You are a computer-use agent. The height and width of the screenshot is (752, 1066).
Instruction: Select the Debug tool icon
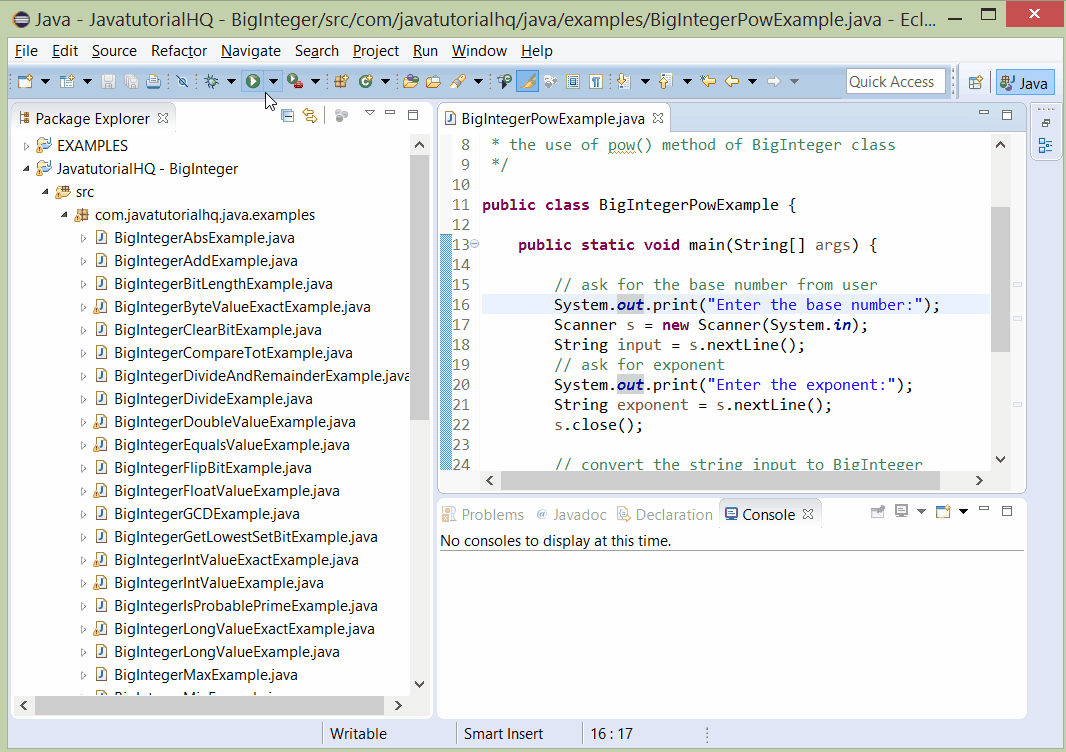(212, 82)
